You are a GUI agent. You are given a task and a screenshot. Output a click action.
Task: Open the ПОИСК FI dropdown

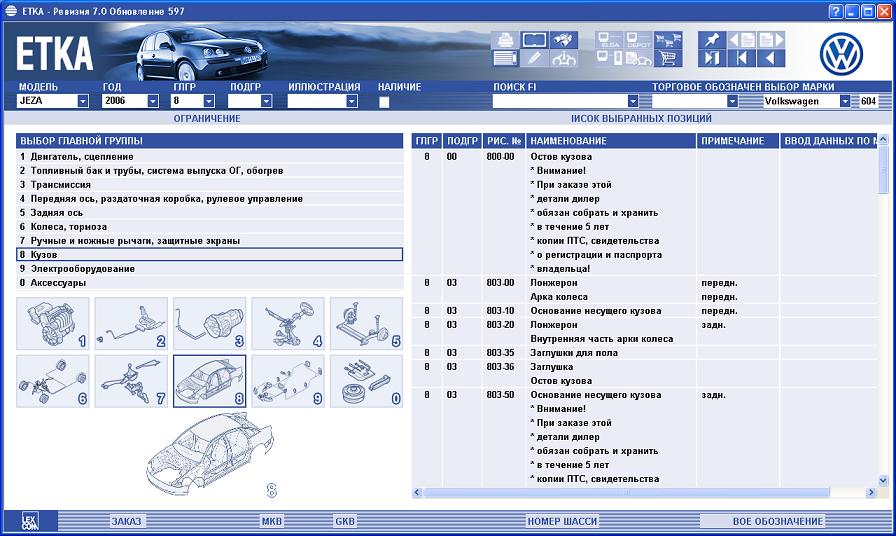click(633, 101)
